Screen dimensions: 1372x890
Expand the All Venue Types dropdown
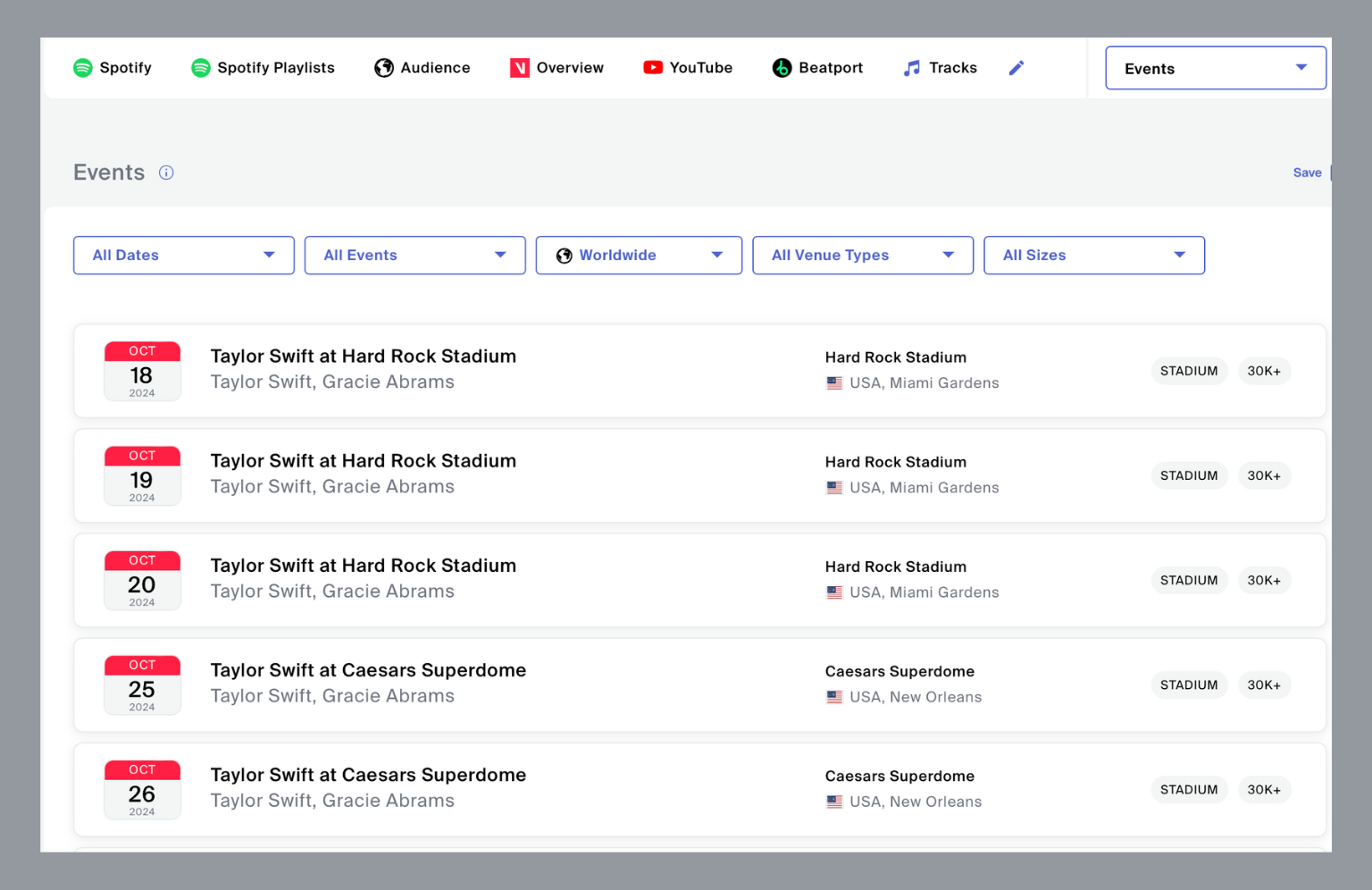pos(862,256)
